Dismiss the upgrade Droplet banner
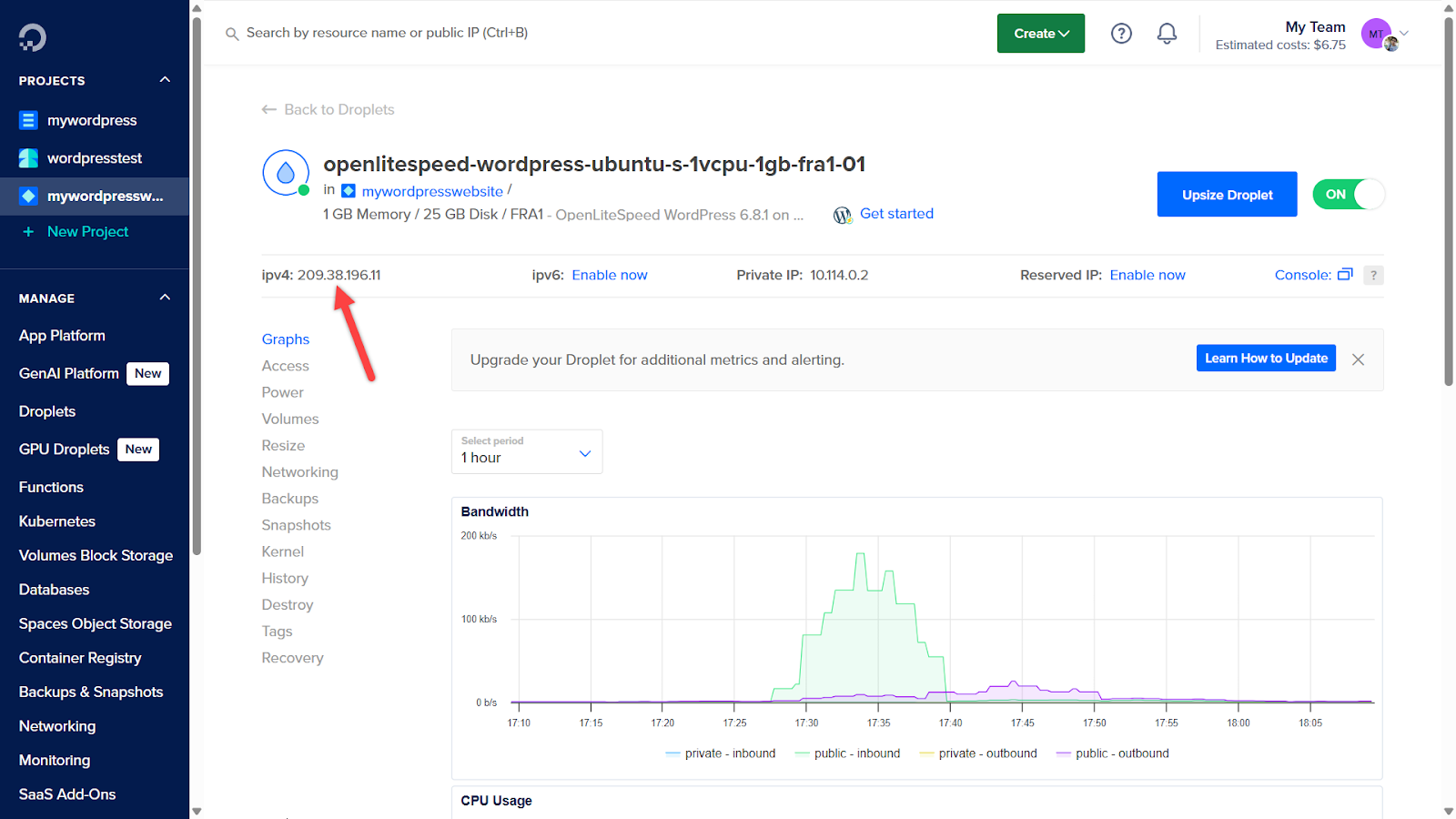The width and height of the screenshot is (1456, 819). point(1358,359)
